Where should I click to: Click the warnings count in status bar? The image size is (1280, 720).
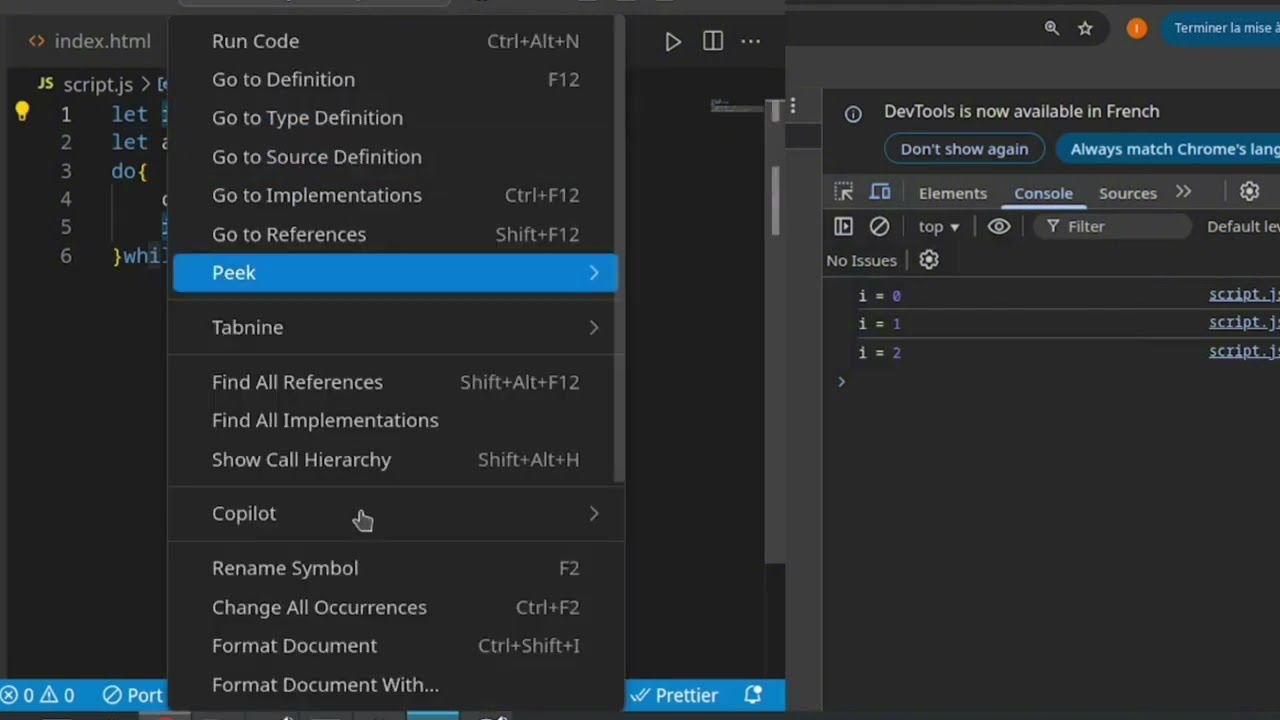(57, 695)
